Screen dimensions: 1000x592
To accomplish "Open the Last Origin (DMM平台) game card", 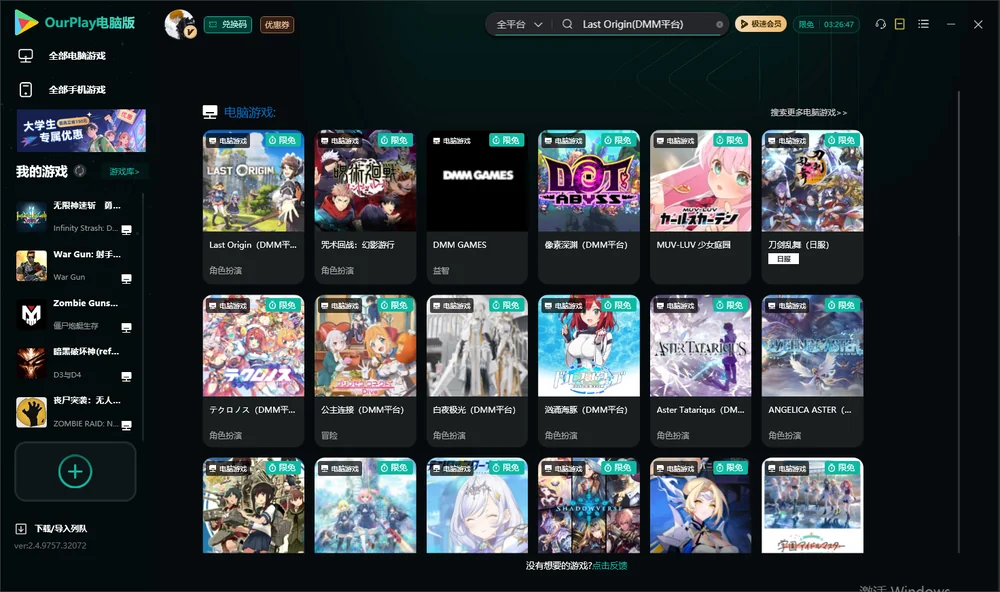I will pyautogui.click(x=253, y=207).
